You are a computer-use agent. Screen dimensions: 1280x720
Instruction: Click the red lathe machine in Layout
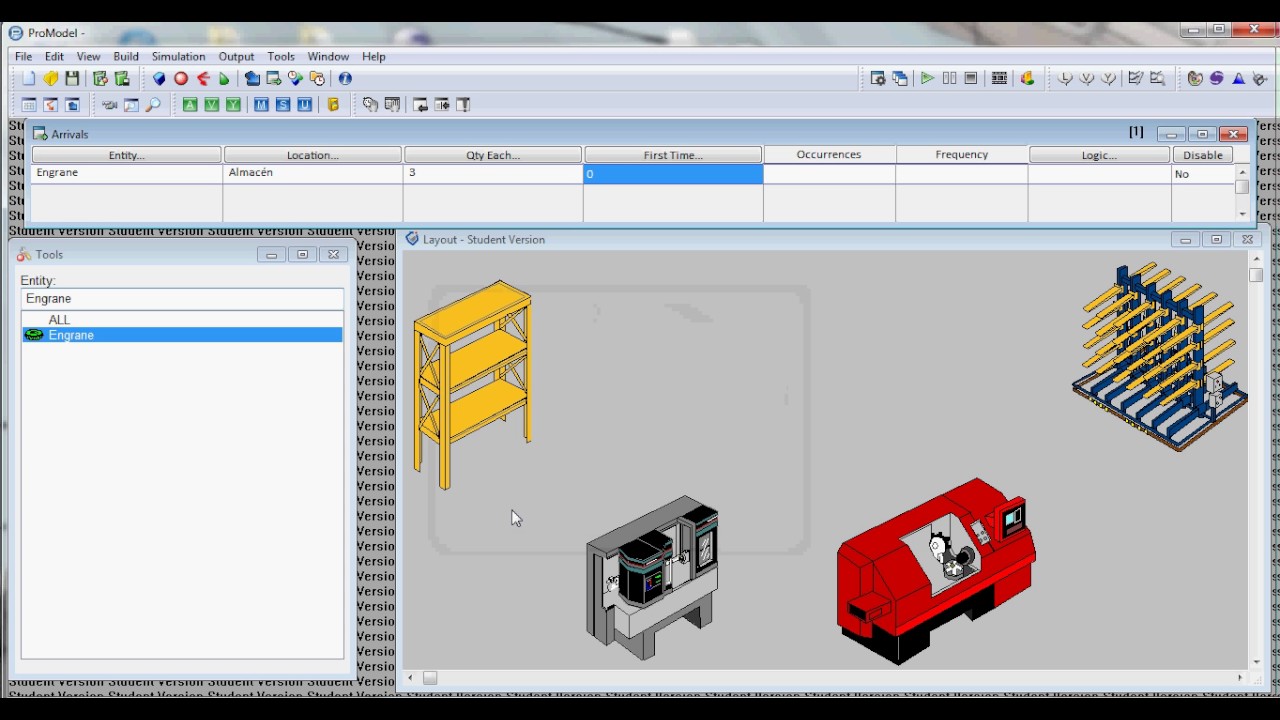click(935, 571)
